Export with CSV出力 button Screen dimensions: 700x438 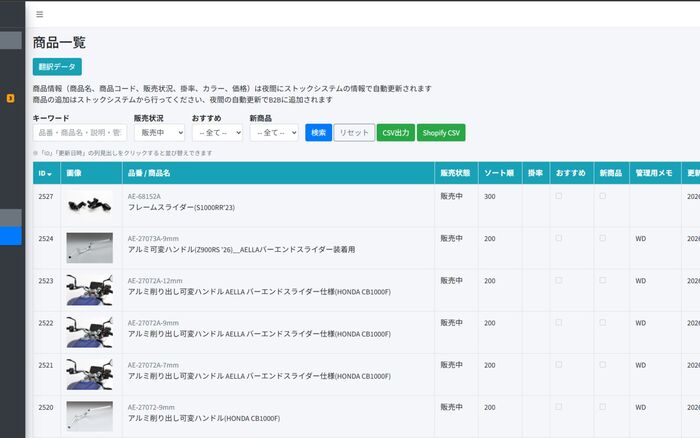point(396,133)
